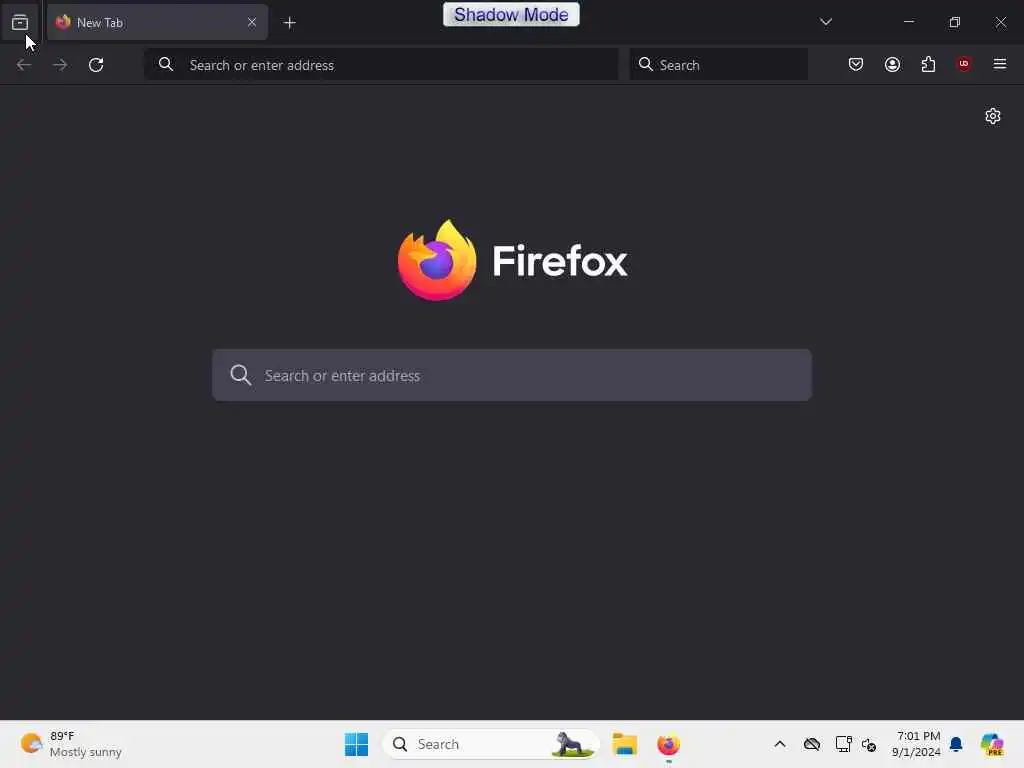Open the Firefox account menu
Screen dimensions: 1024x768
click(x=892, y=64)
